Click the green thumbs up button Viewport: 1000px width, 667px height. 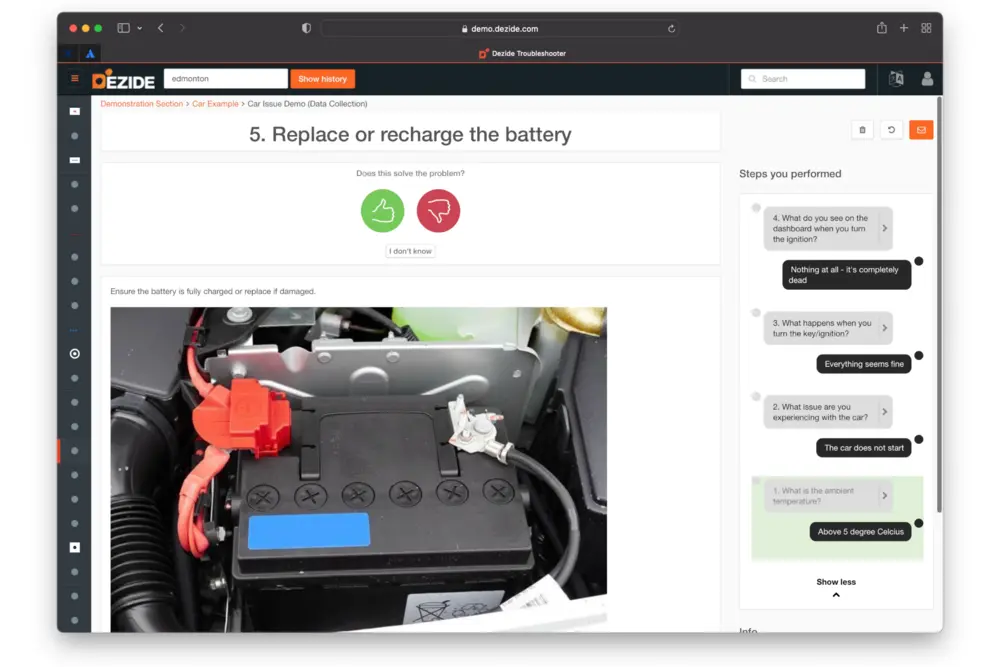pos(382,211)
